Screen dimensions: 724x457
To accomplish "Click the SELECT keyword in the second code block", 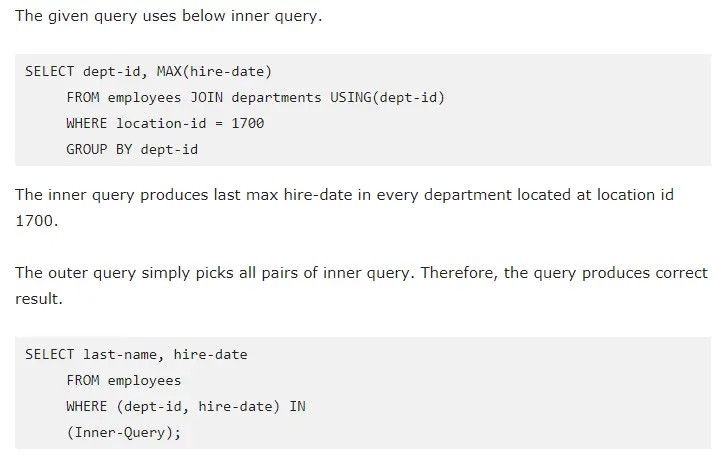I will 50,354.
